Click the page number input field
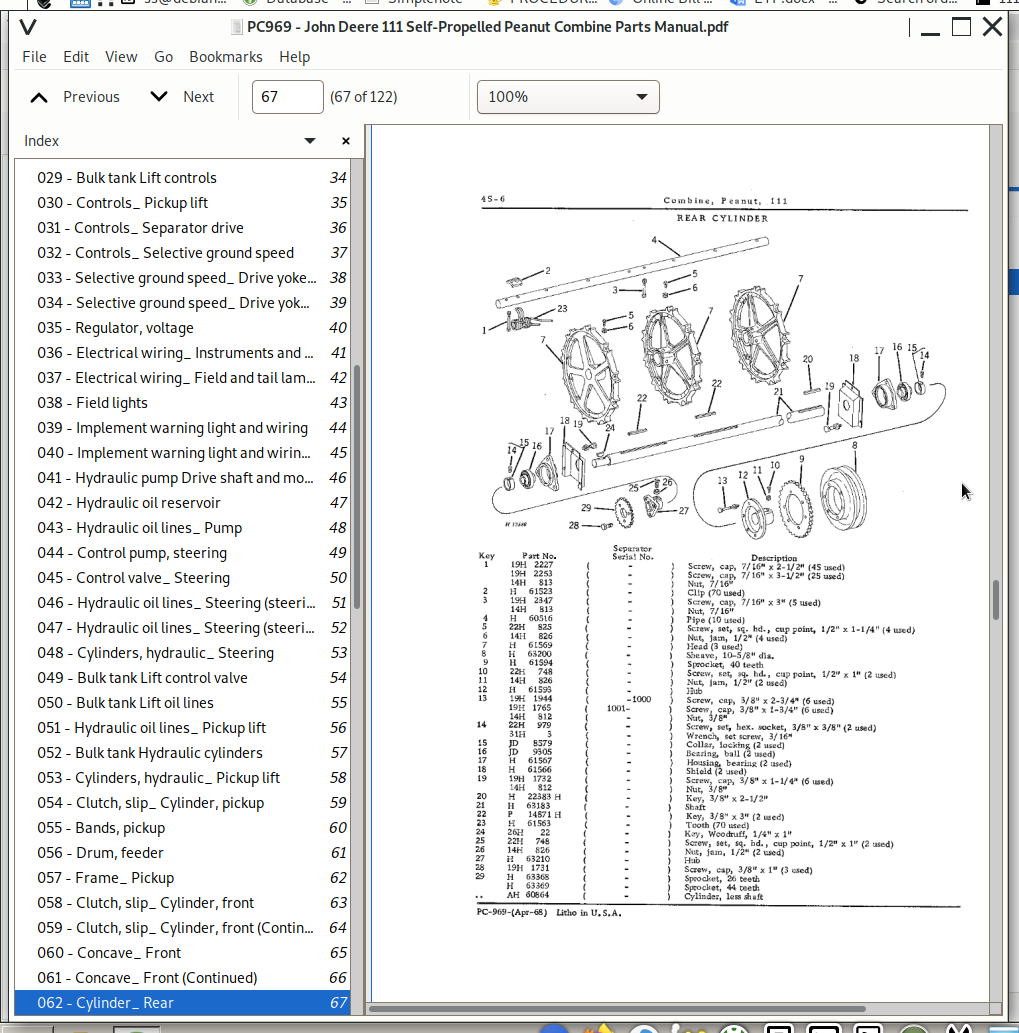This screenshot has height=1033, width=1019. 287,97
